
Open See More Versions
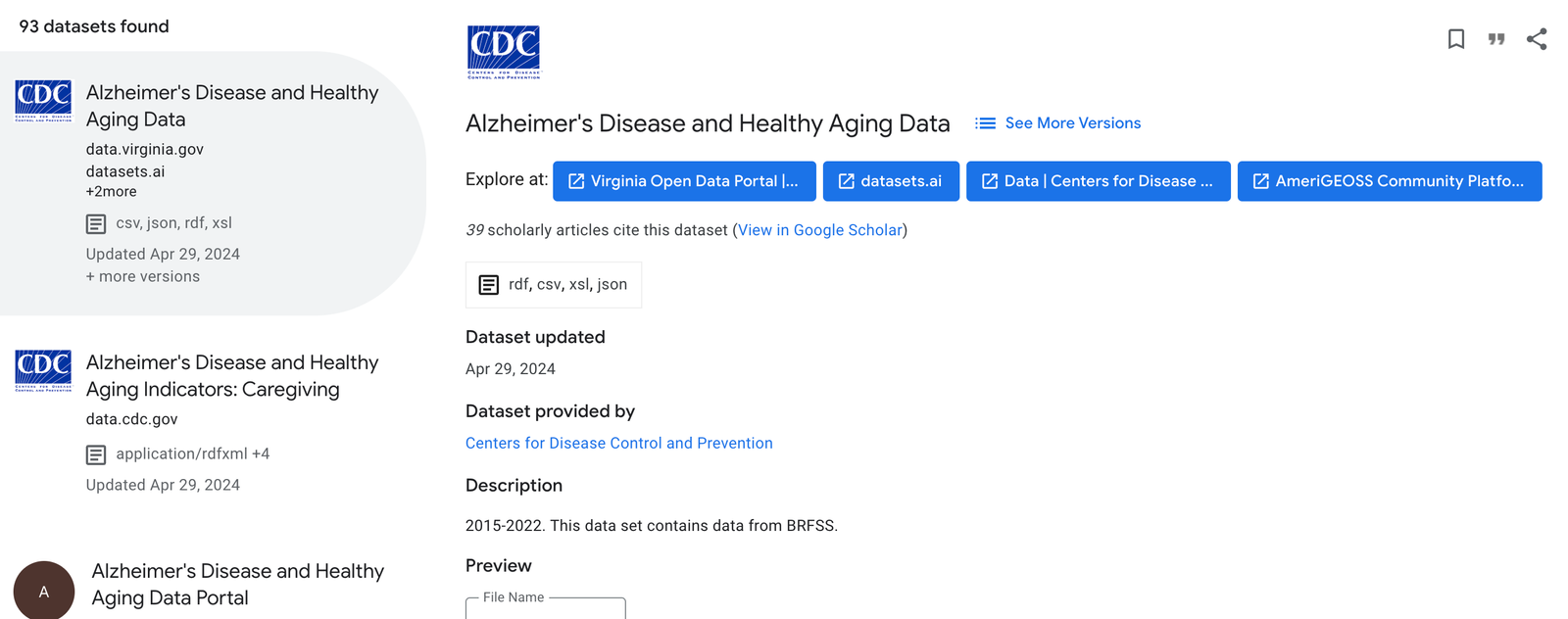[x=1073, y=122]
